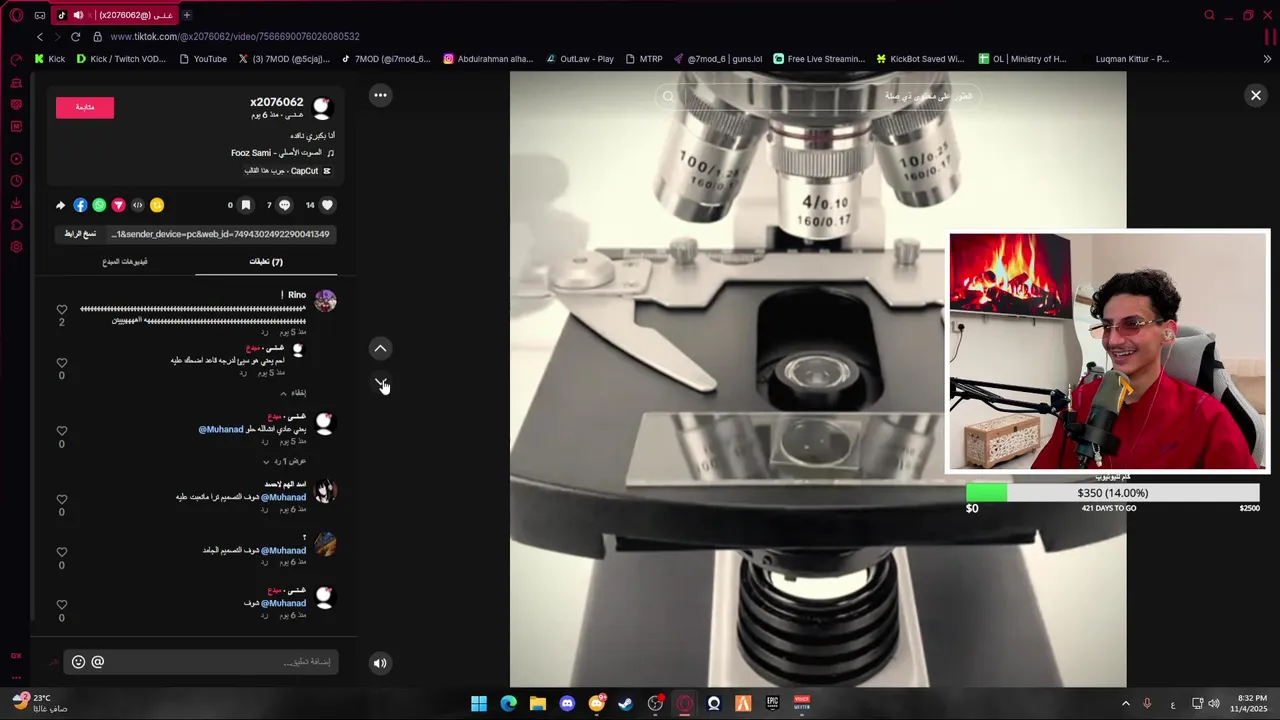Image resolution: width=1280 pixels, height=720 pixels.
Task: Like Rino's comment
Action: 61,310
